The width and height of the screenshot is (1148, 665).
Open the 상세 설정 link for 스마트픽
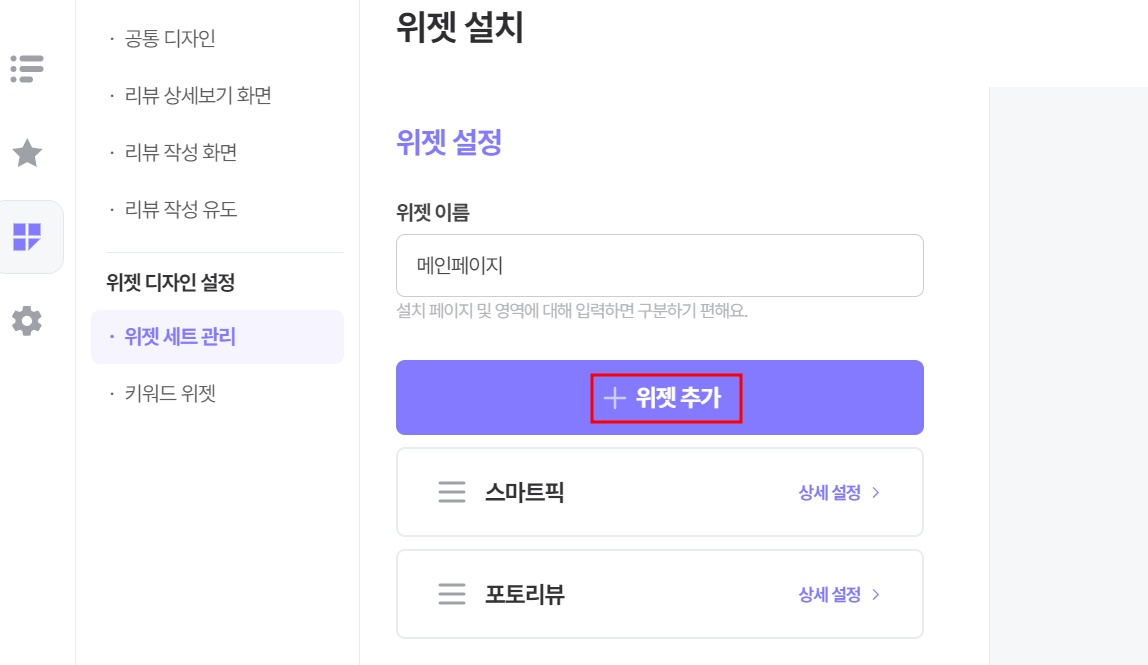[830, 493]
